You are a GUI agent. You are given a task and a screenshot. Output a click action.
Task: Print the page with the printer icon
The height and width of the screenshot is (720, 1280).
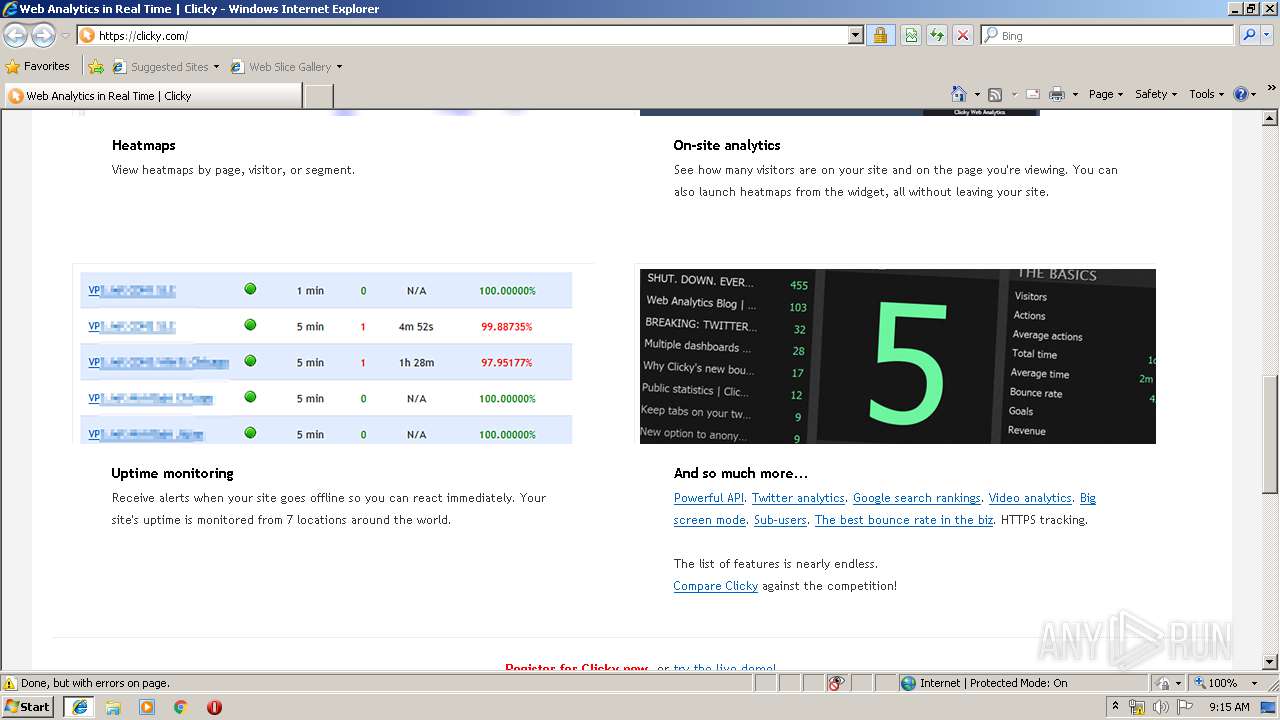pos(1057,94)
